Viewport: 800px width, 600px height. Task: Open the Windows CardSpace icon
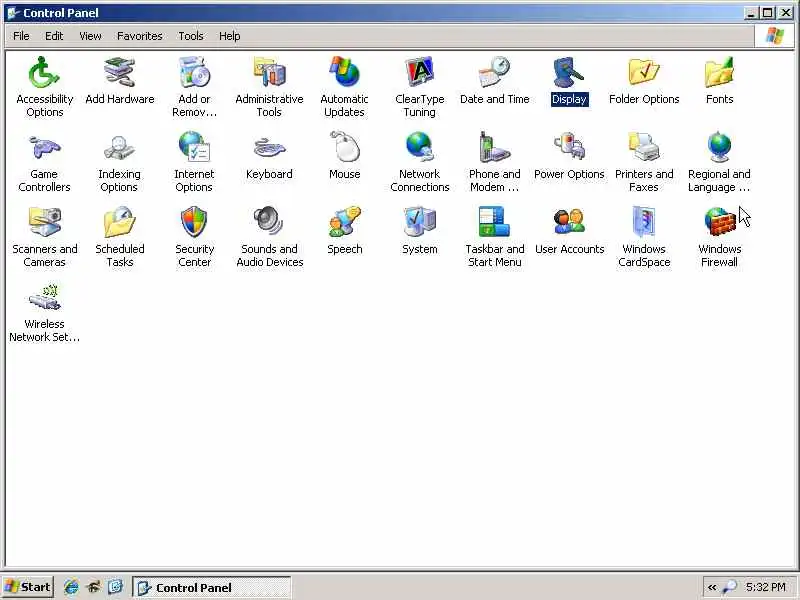click(x=644, y=222)
